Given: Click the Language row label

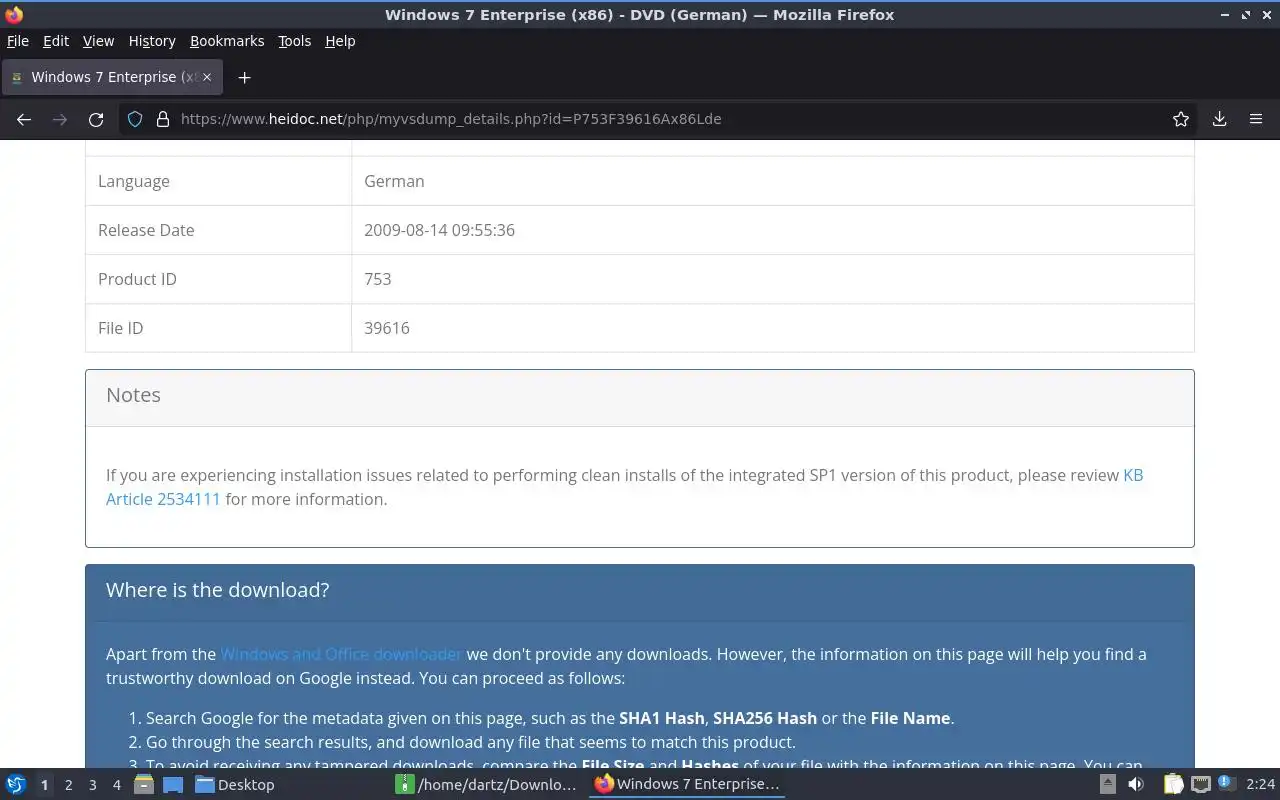Looking at the screenshot, I should [134, 181].
